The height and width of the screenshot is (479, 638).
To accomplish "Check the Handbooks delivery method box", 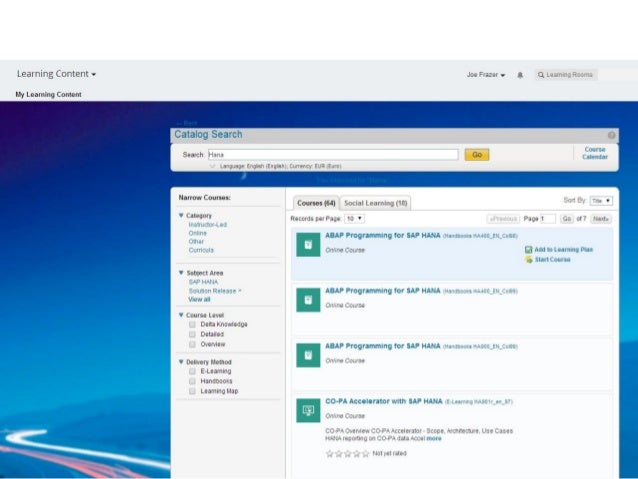I will 192,381.
